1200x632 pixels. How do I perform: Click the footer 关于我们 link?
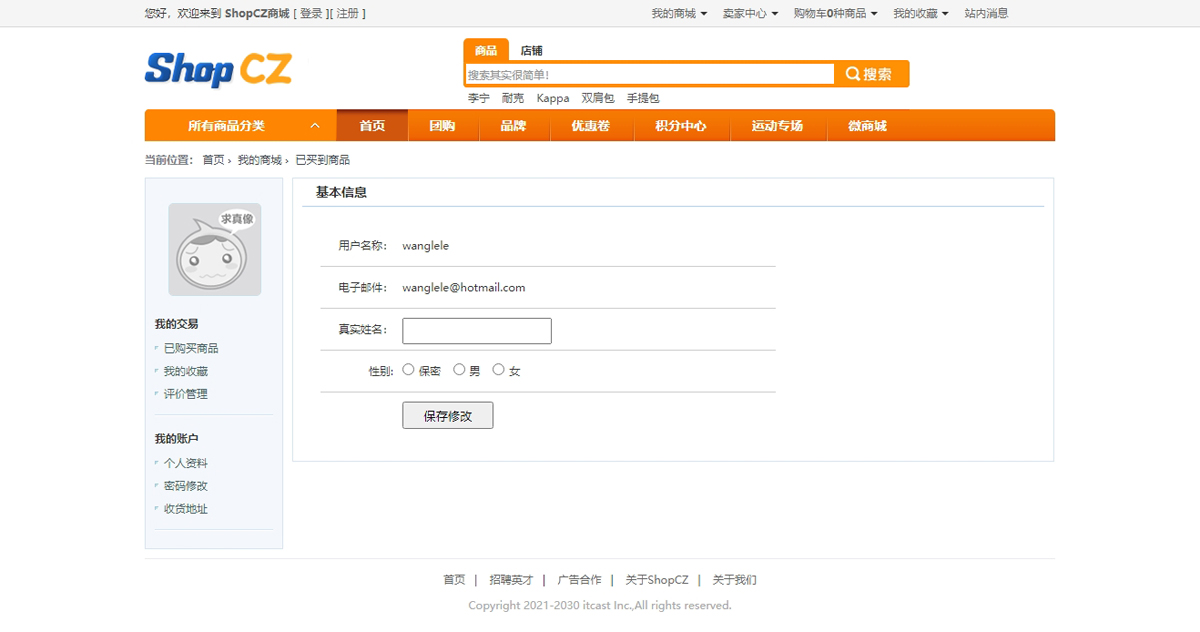(734, 580)
